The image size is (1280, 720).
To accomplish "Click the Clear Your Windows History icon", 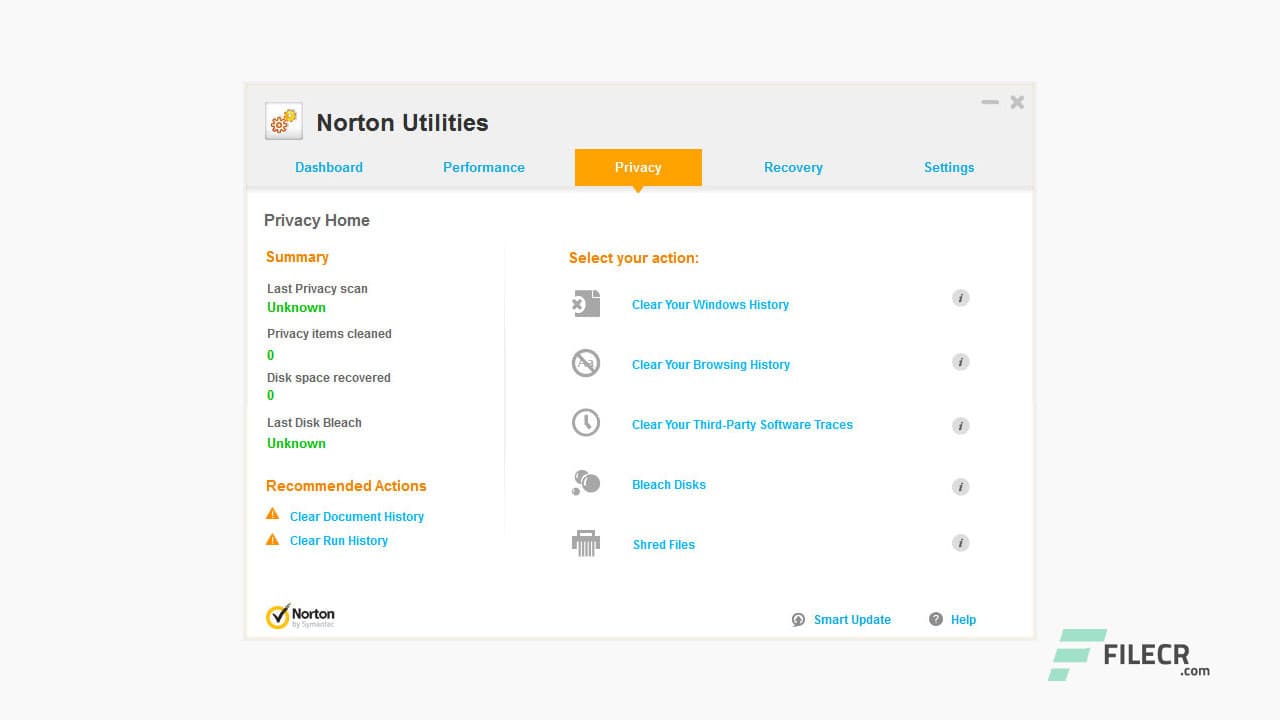I will pyautogui.click(x=585, y=302).
